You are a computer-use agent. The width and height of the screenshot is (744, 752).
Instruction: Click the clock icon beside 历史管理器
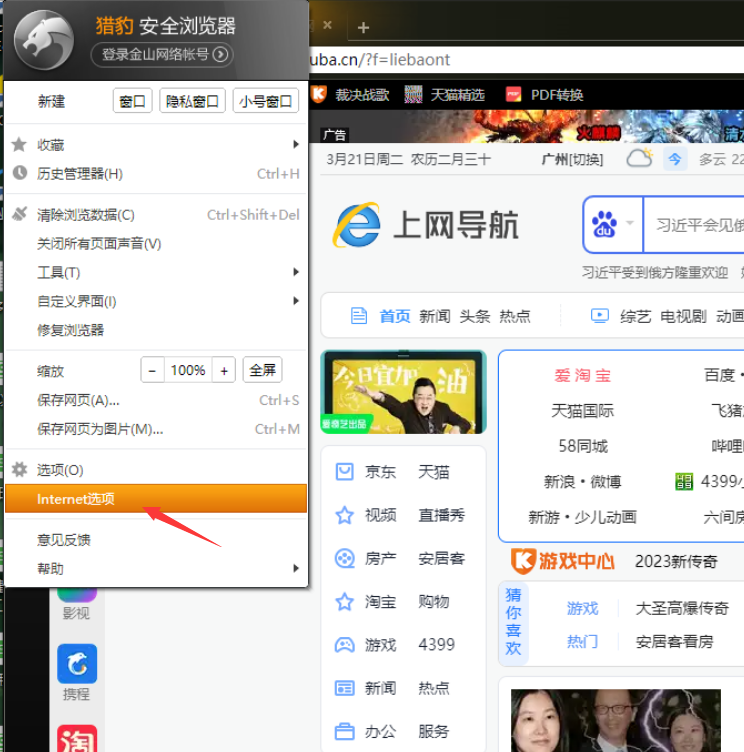coord(20,173)
